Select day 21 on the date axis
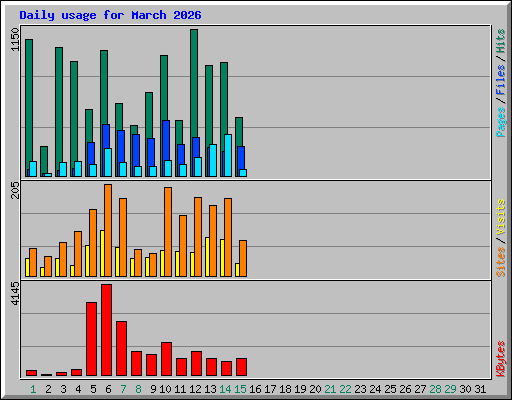The image size is (512, 400). click(x=330, y=389)
